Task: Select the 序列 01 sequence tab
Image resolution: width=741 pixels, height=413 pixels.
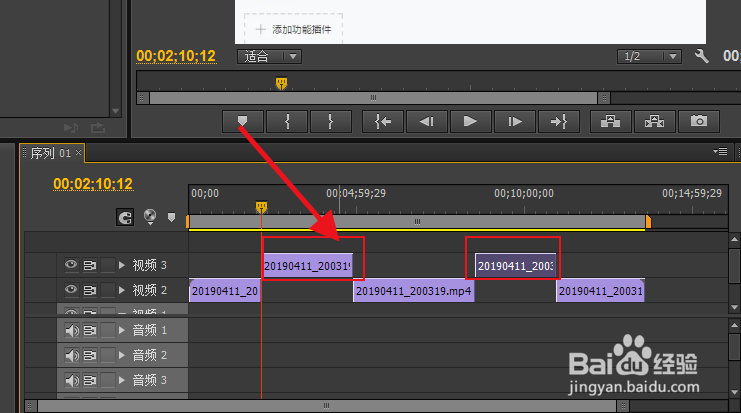Action: coord(50,153)
